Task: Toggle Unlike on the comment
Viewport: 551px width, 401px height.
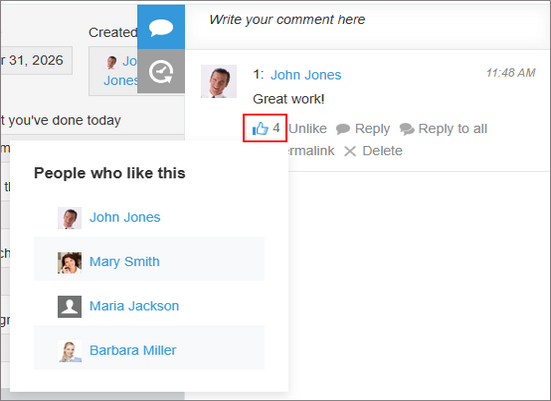Action: click(307, 129)
